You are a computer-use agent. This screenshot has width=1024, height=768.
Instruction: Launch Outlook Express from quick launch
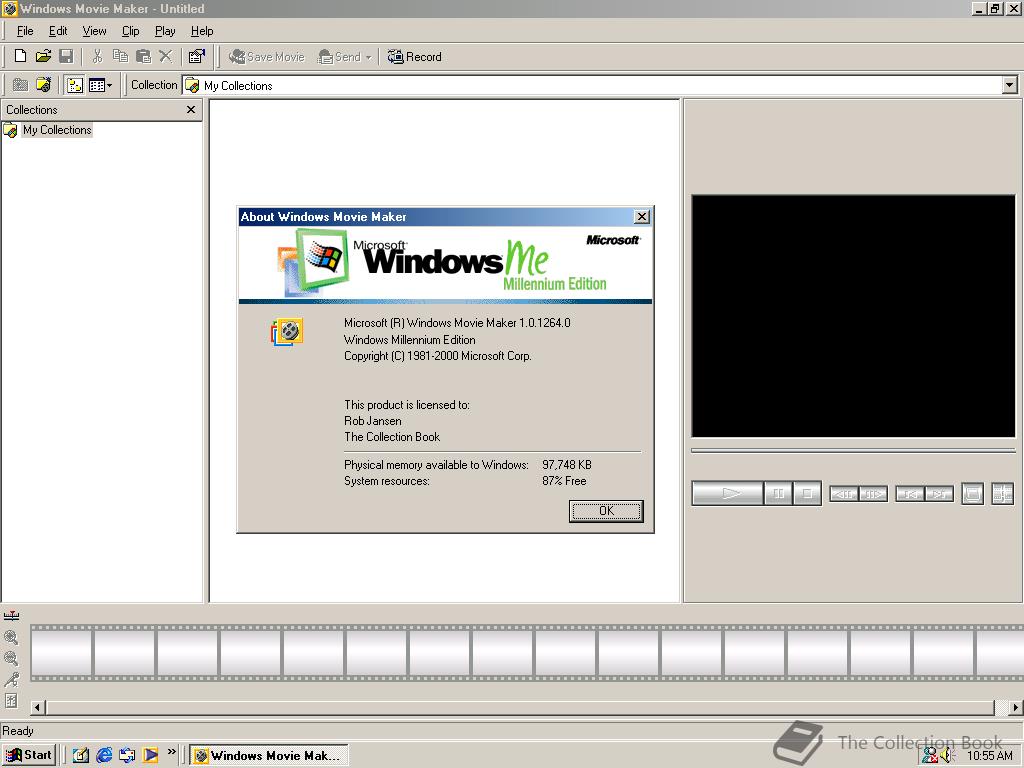[127, 755]
